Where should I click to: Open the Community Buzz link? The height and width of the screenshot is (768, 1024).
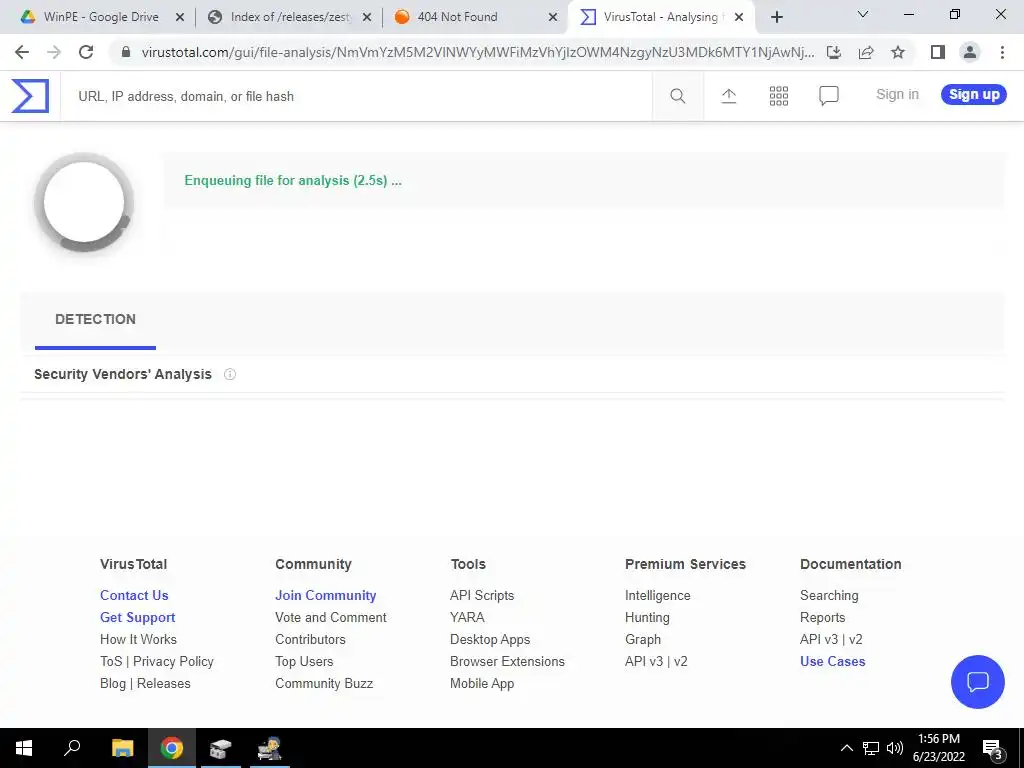point(324,684)
